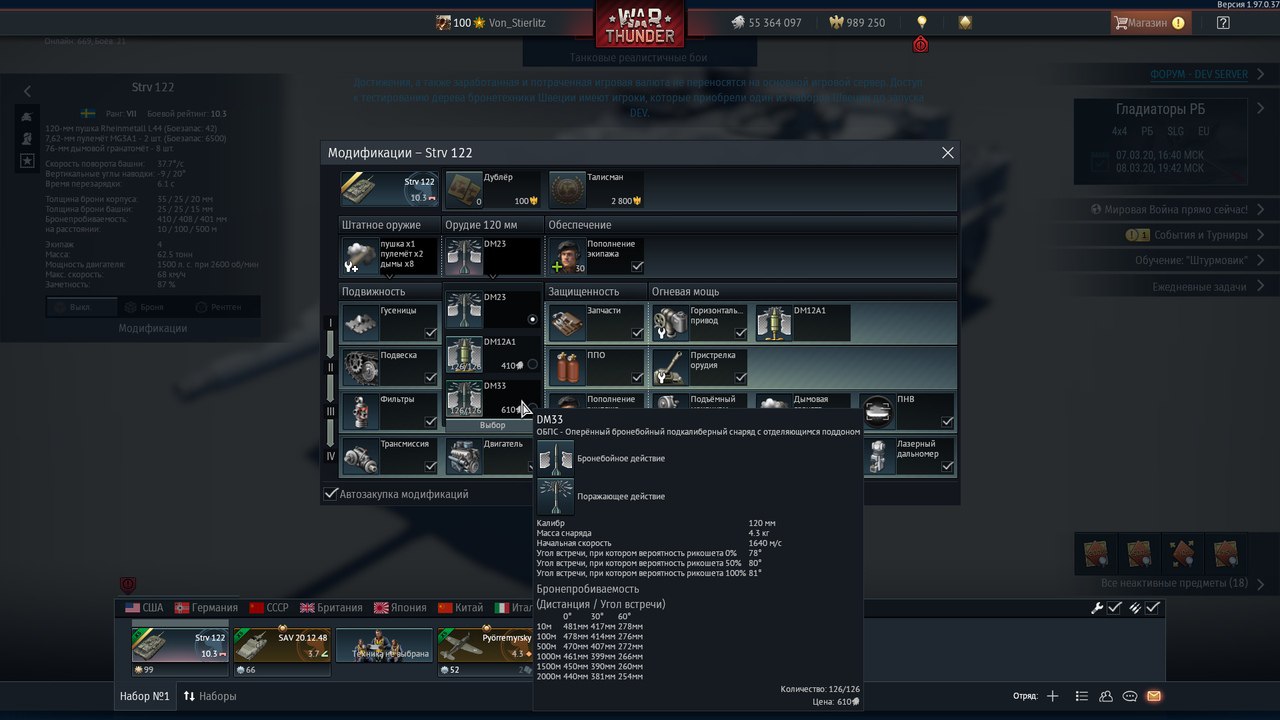Click the Golden Eagles currency 989 250
The width and height of the screenshot is (1280, 720).
(x=857, y=22)
